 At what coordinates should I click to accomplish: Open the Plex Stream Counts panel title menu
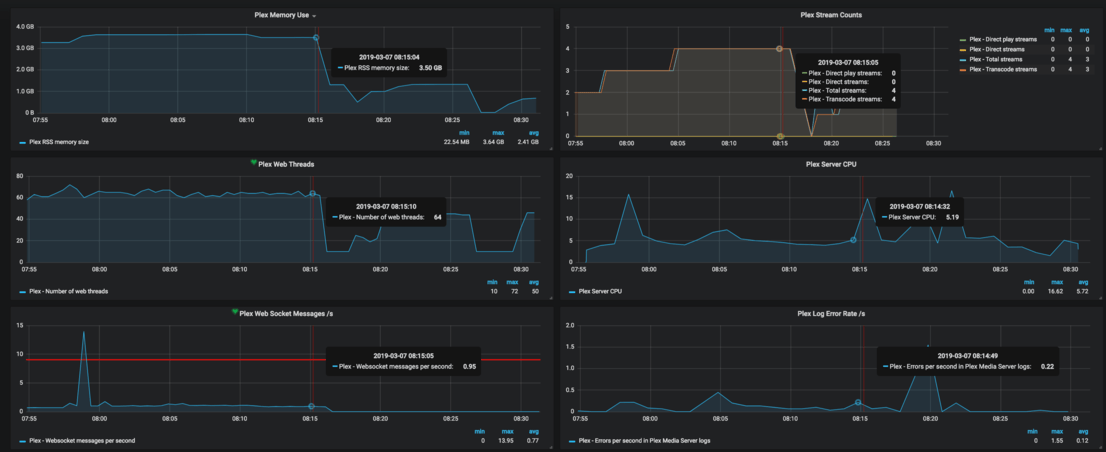pos(830,14)
